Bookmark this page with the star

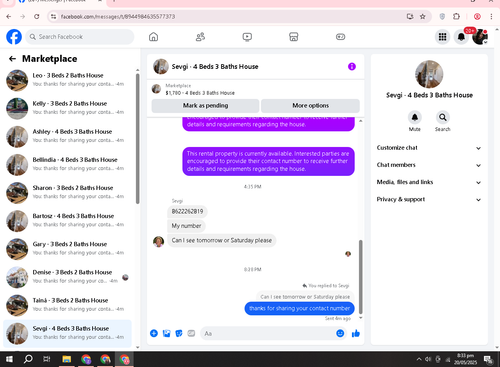(x=423, y=16)
